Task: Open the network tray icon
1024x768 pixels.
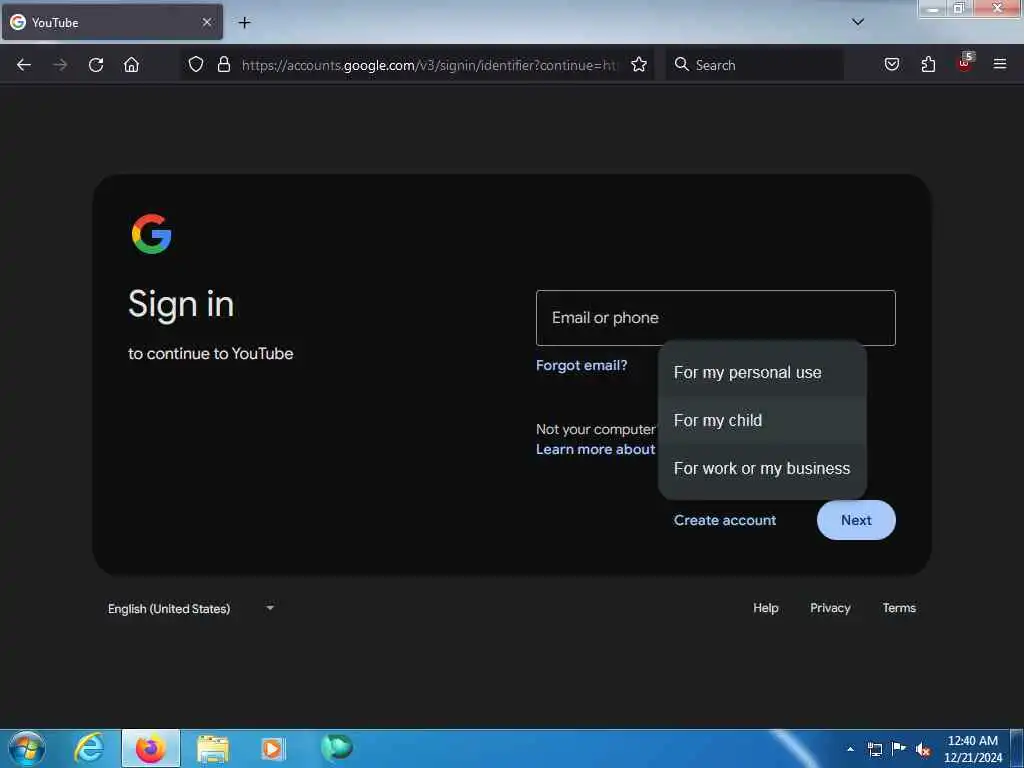Action: [875, 749]
